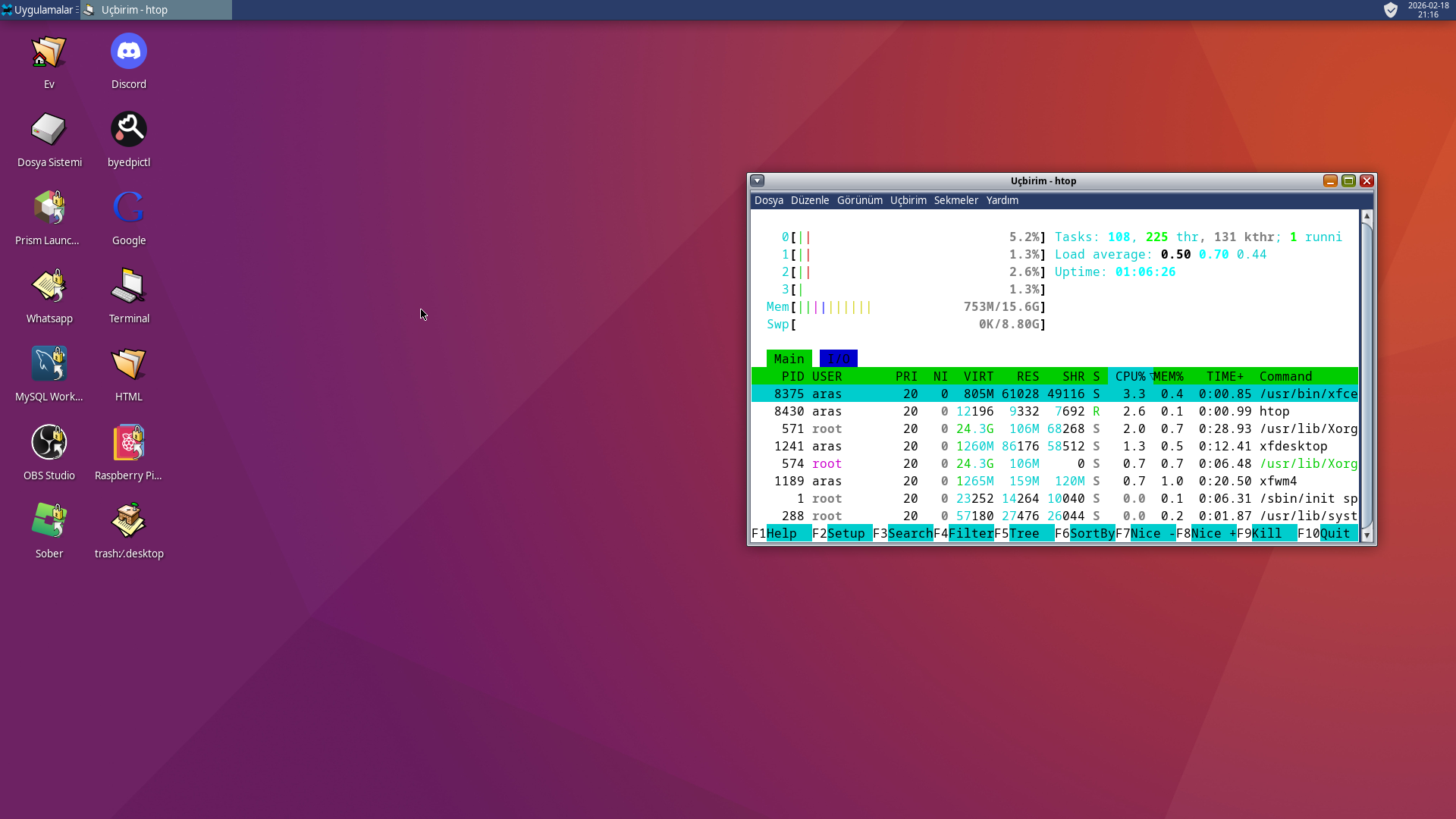
Task: Switch to the I/O tab in htop
Action: click(838, 359)
